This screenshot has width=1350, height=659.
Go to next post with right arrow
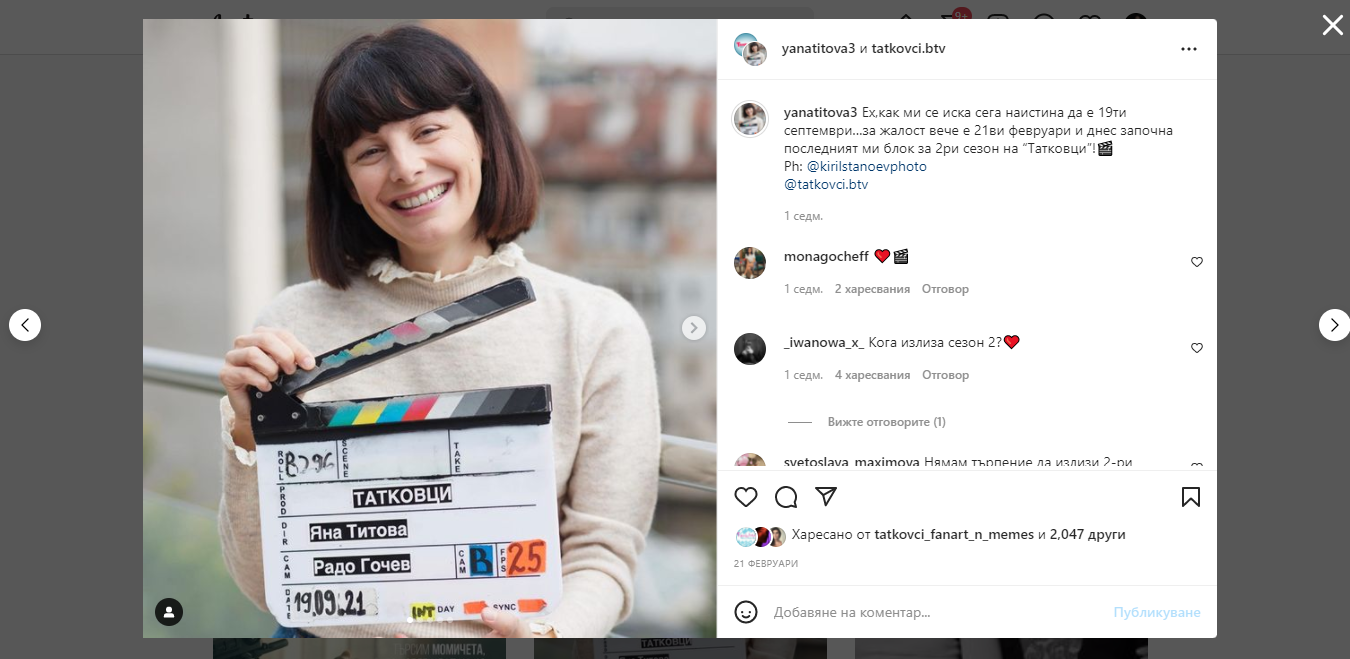[1334, 325]
